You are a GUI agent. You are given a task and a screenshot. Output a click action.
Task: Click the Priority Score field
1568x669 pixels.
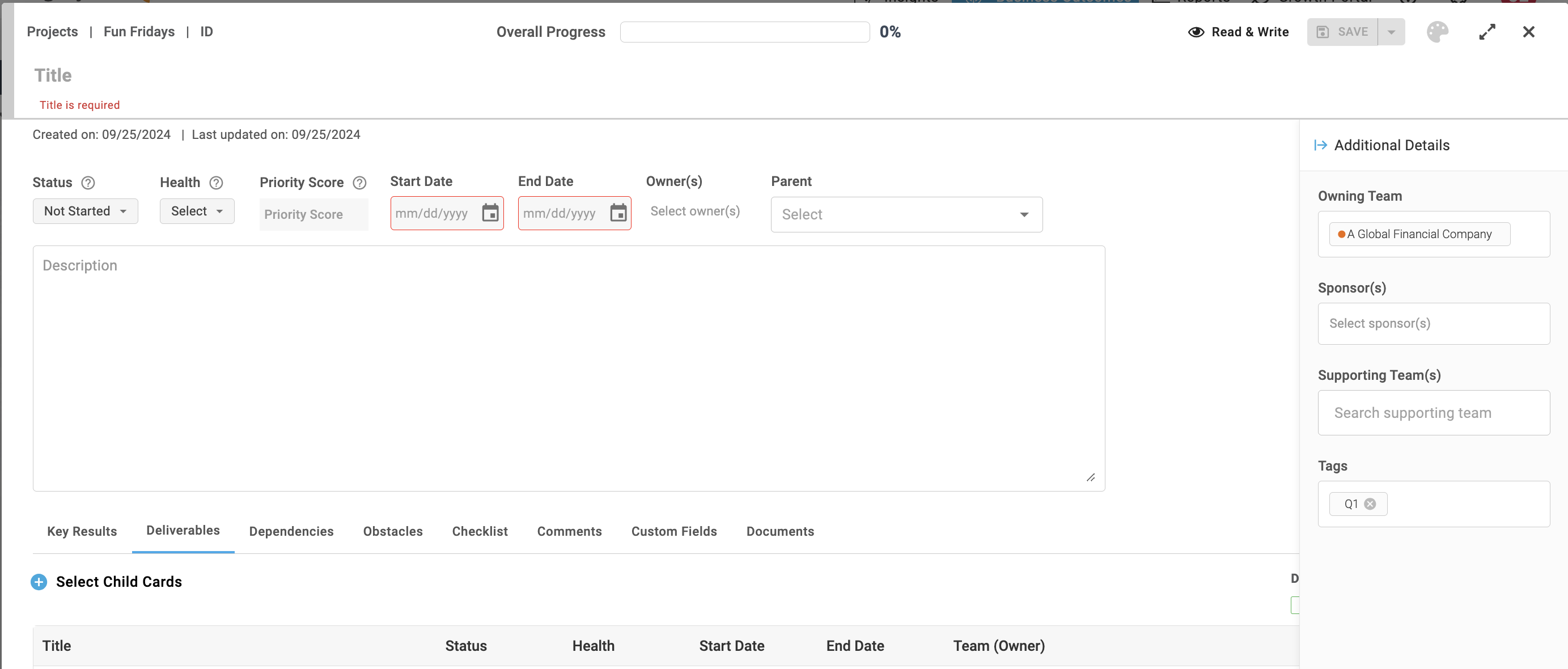[x=313, y=214]
